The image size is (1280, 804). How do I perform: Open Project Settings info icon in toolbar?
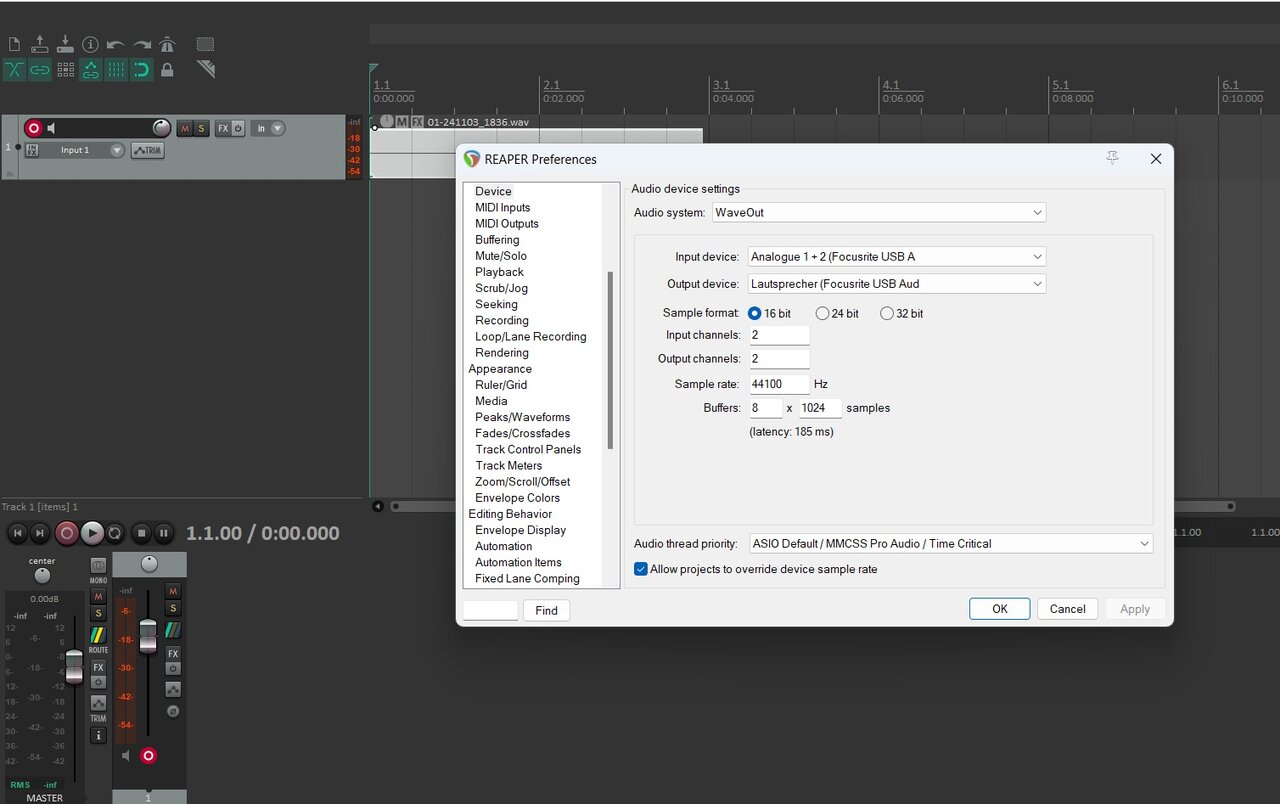[x=91, y=44]
